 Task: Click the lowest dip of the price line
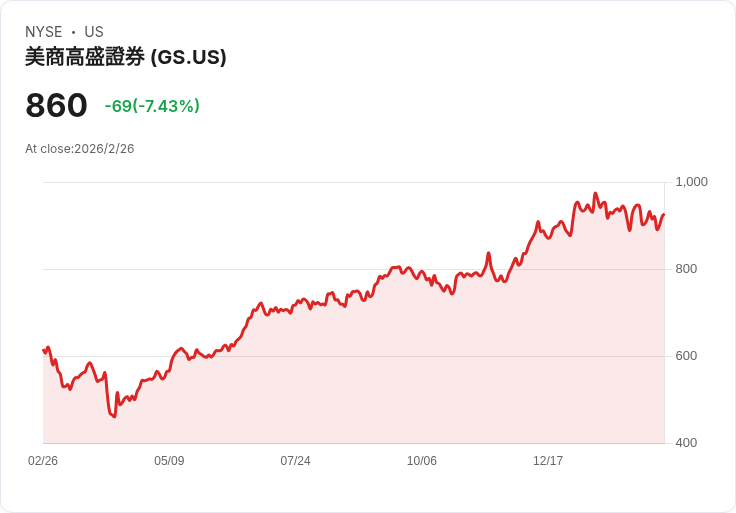pos(114,415)
